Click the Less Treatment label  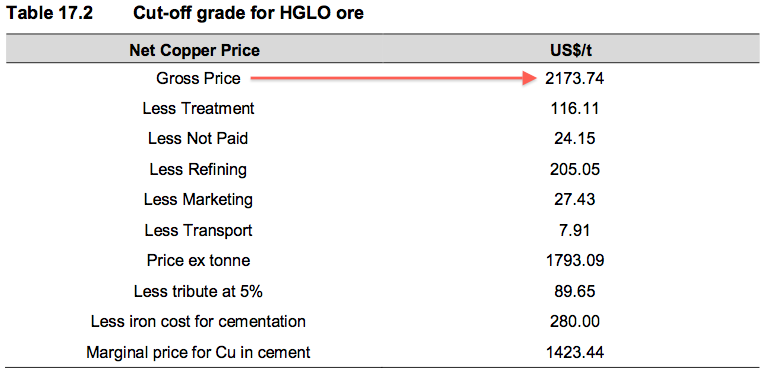(x=199, y=108)
